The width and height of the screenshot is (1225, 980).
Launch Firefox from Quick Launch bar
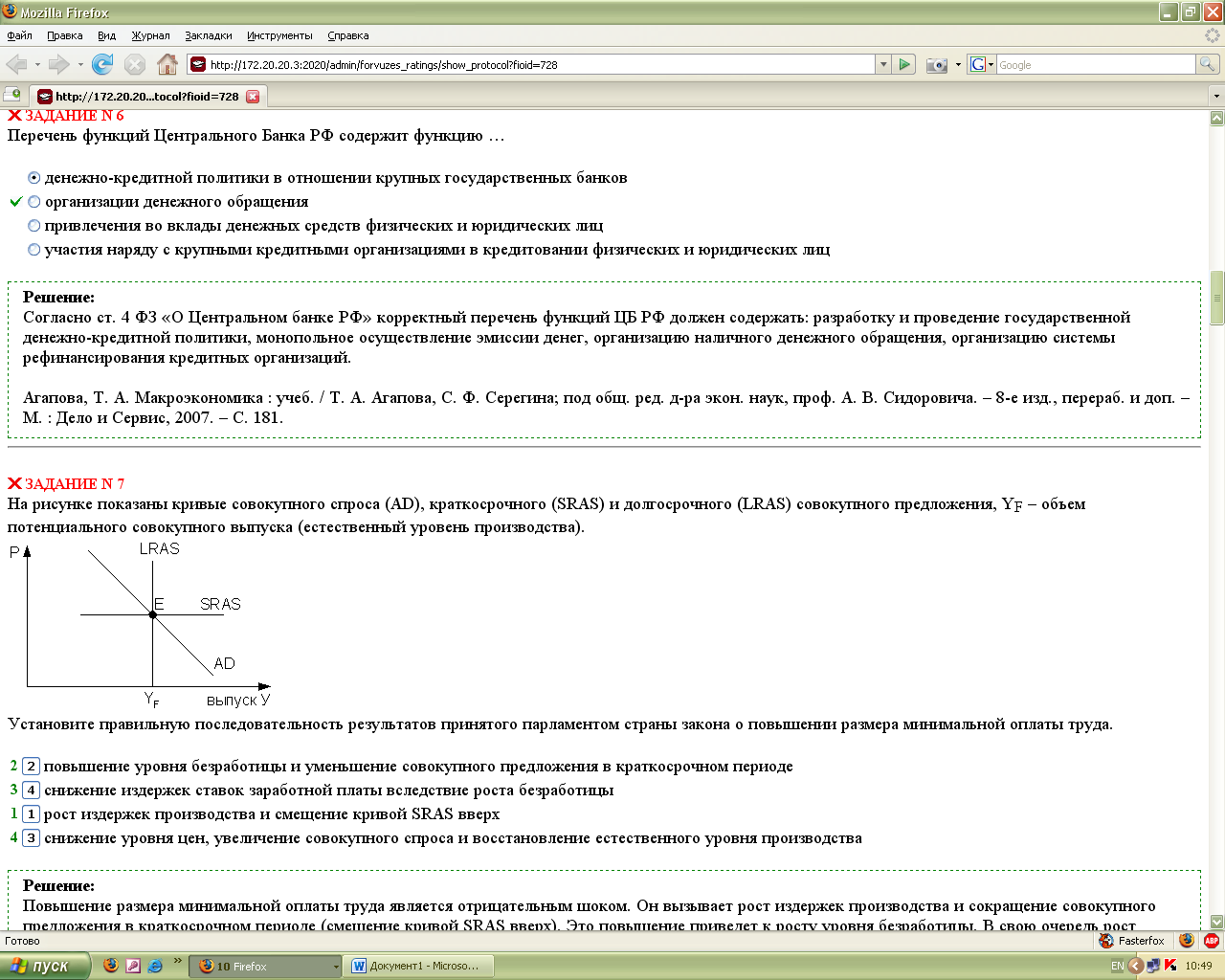tap(111, 966)
